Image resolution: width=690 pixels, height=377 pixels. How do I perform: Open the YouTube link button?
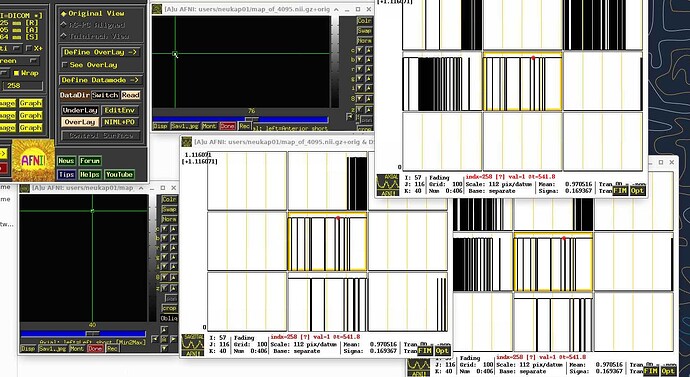(x=119, y=175)
